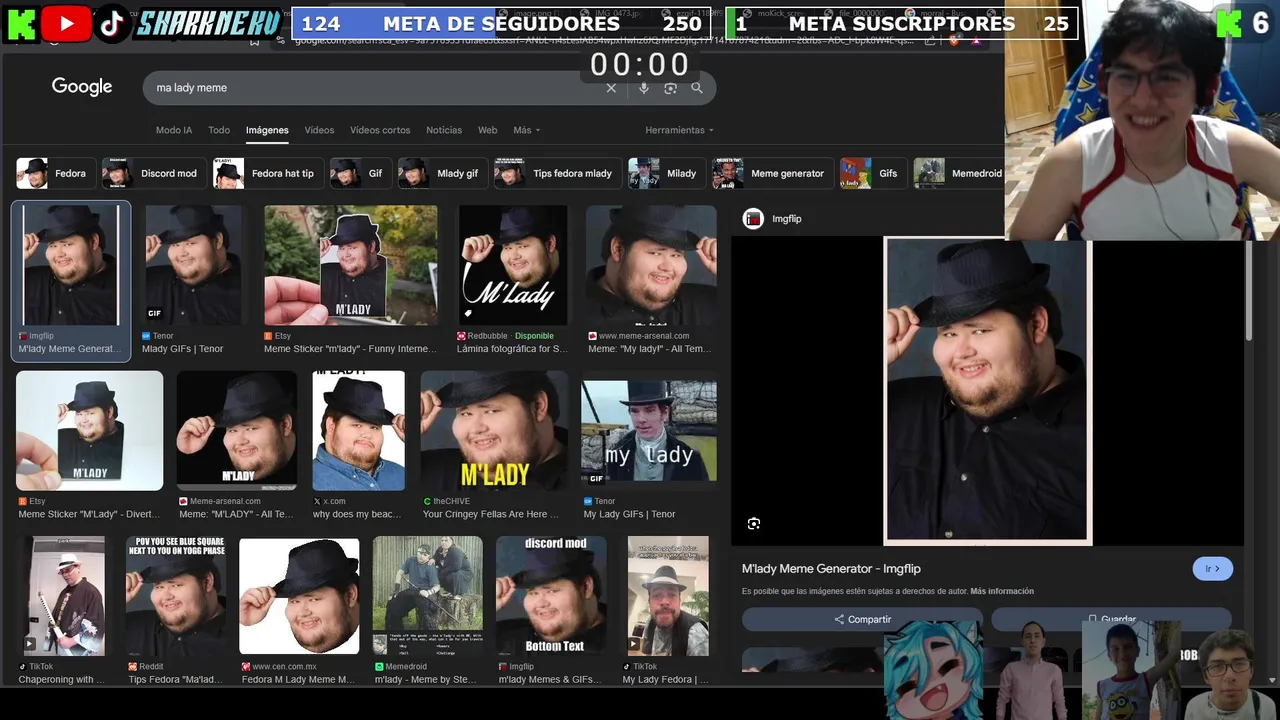Clear the search box with the X icon

coord(611,88)
